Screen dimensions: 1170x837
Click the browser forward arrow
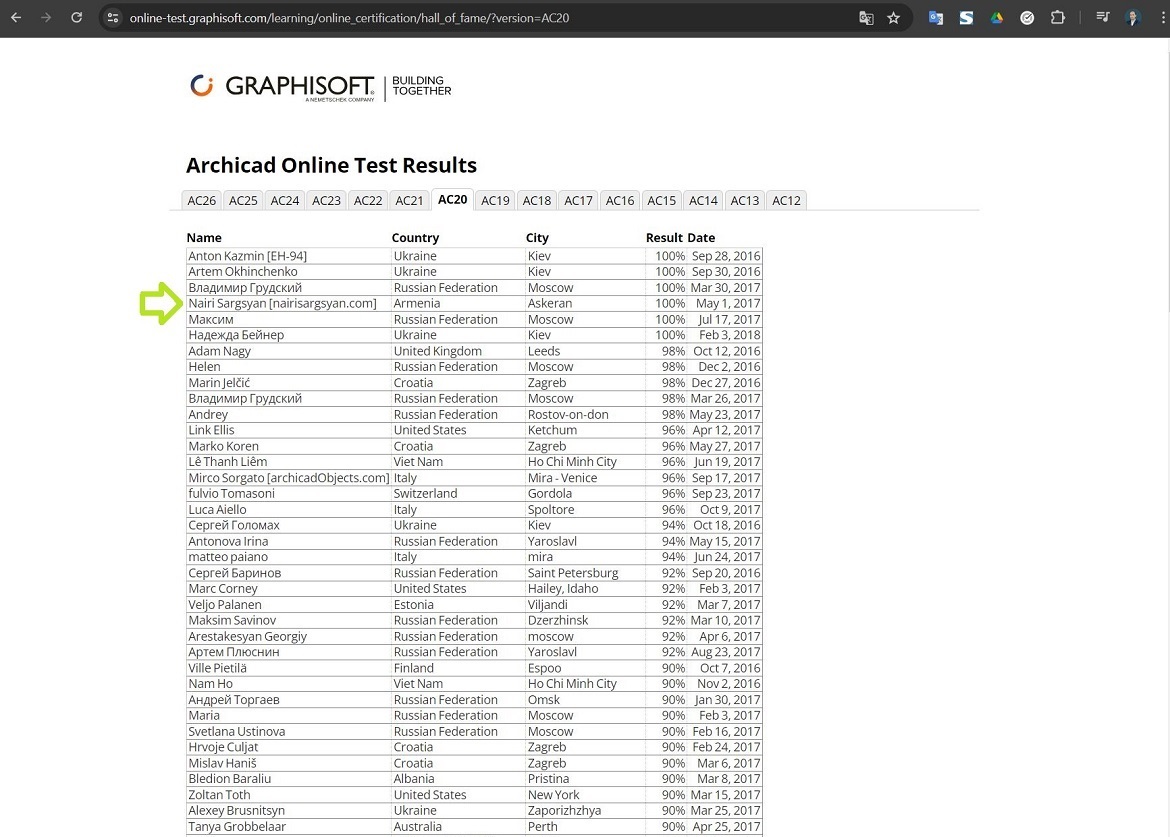[46, 17]
